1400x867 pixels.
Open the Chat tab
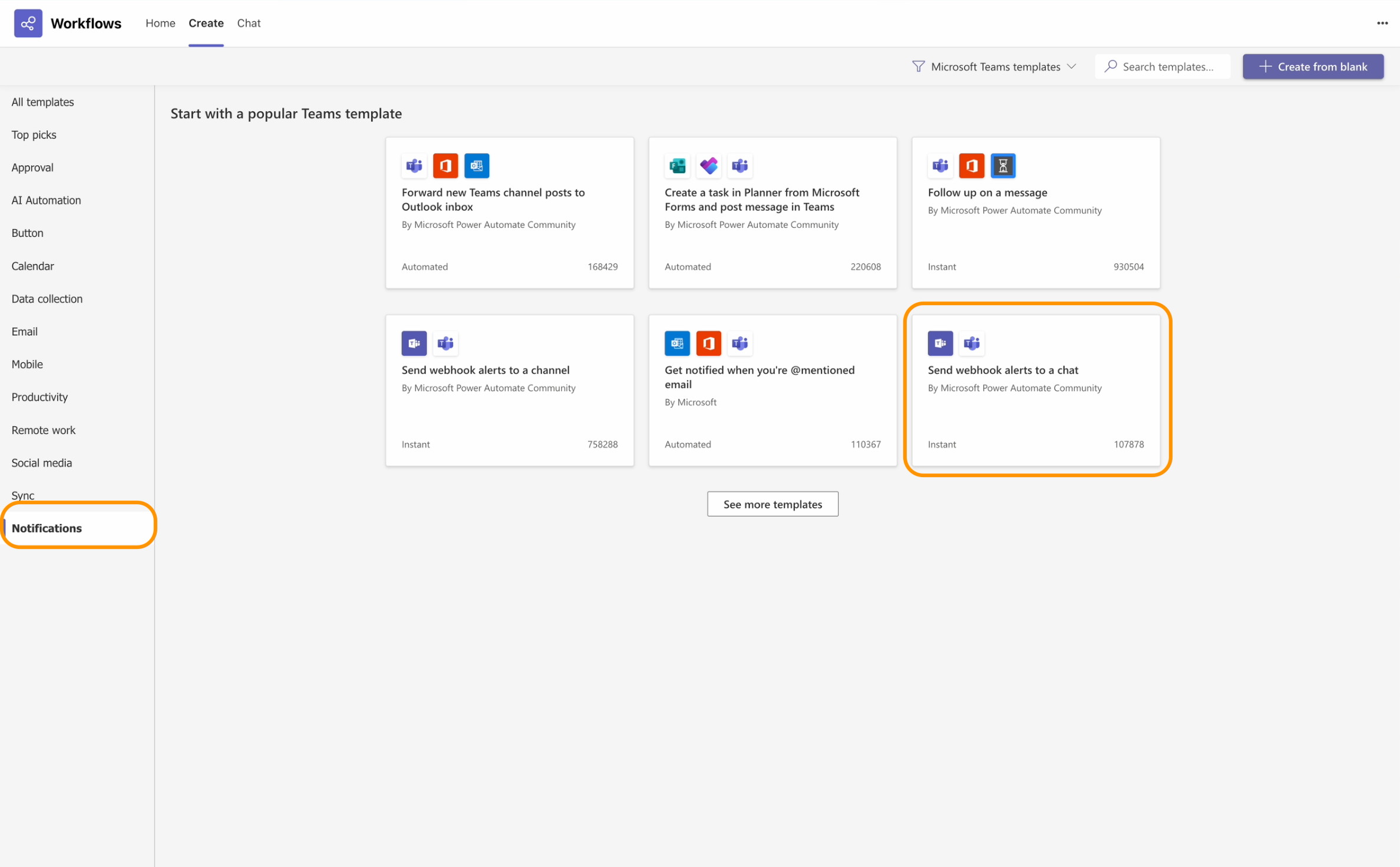pos(249,23)
